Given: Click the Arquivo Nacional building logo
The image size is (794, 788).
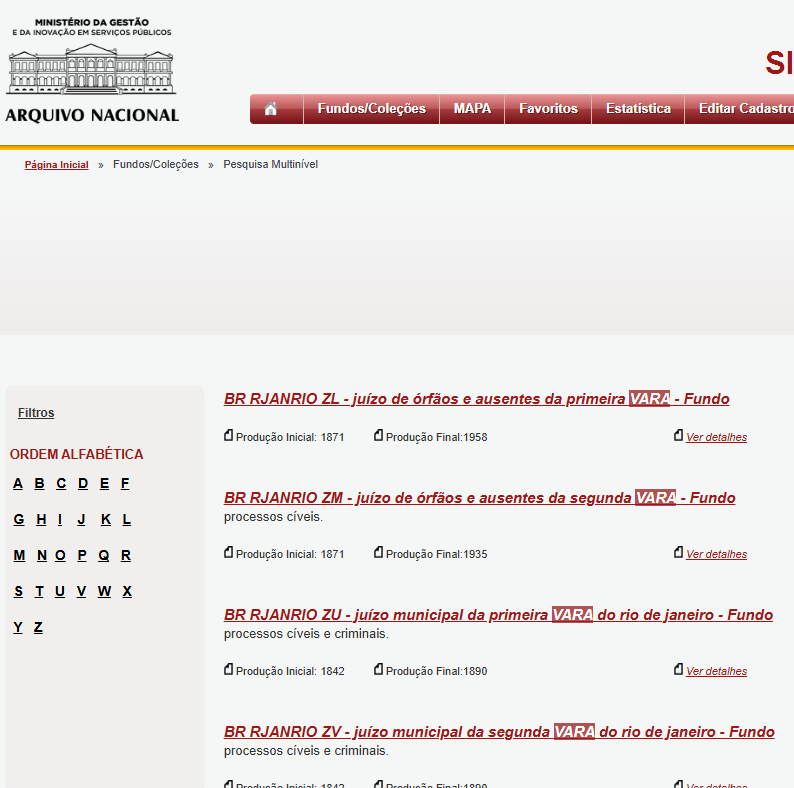Looking at the screenshot, I should tap(92, 70).
